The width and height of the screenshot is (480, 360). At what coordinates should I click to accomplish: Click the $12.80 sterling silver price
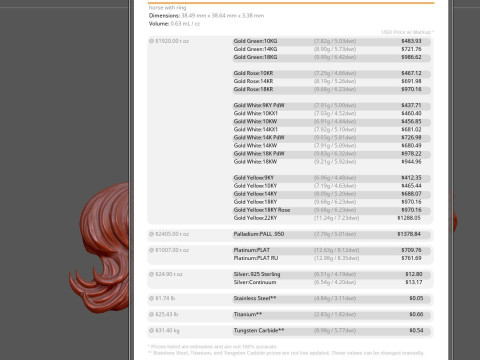tap(414, 274)
